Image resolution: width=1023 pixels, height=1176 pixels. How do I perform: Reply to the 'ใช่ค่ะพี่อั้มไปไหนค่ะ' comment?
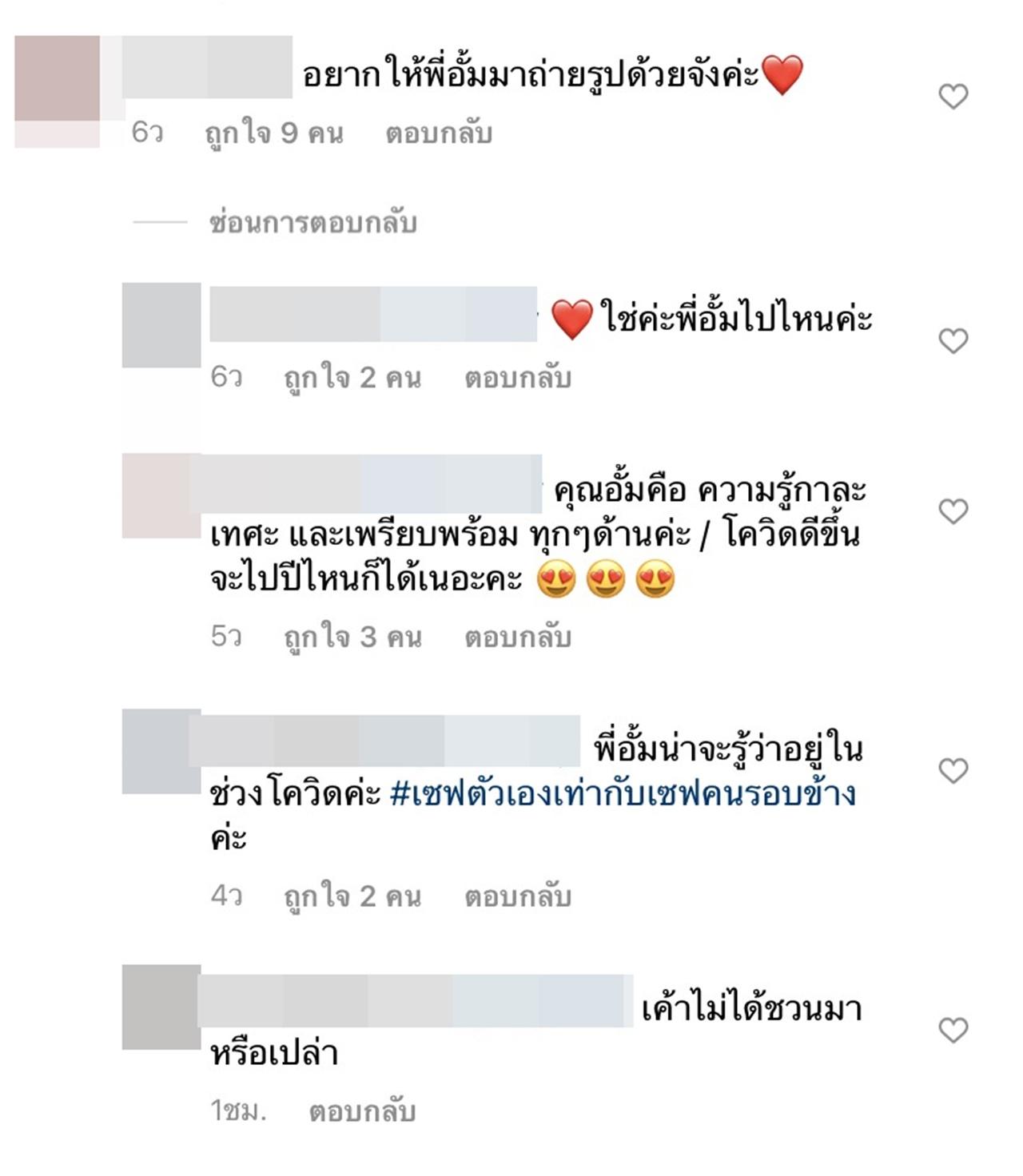[x=518, y=377]
